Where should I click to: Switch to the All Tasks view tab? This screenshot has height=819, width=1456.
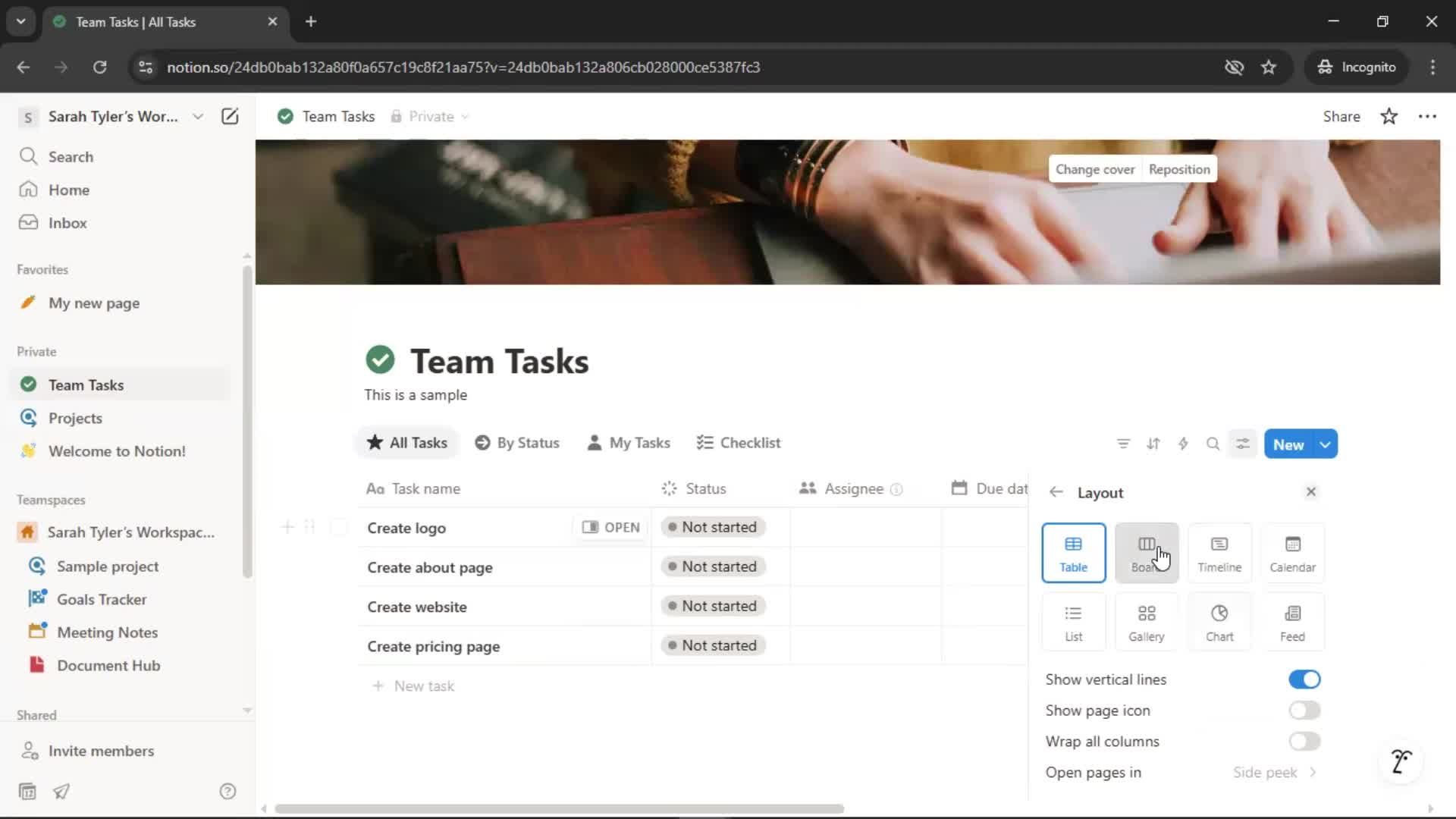click(407, 443)
